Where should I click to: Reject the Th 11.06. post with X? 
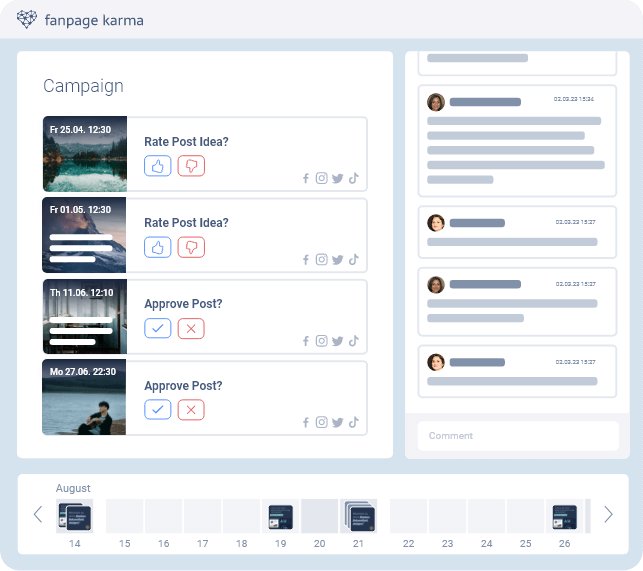point(191,328)
